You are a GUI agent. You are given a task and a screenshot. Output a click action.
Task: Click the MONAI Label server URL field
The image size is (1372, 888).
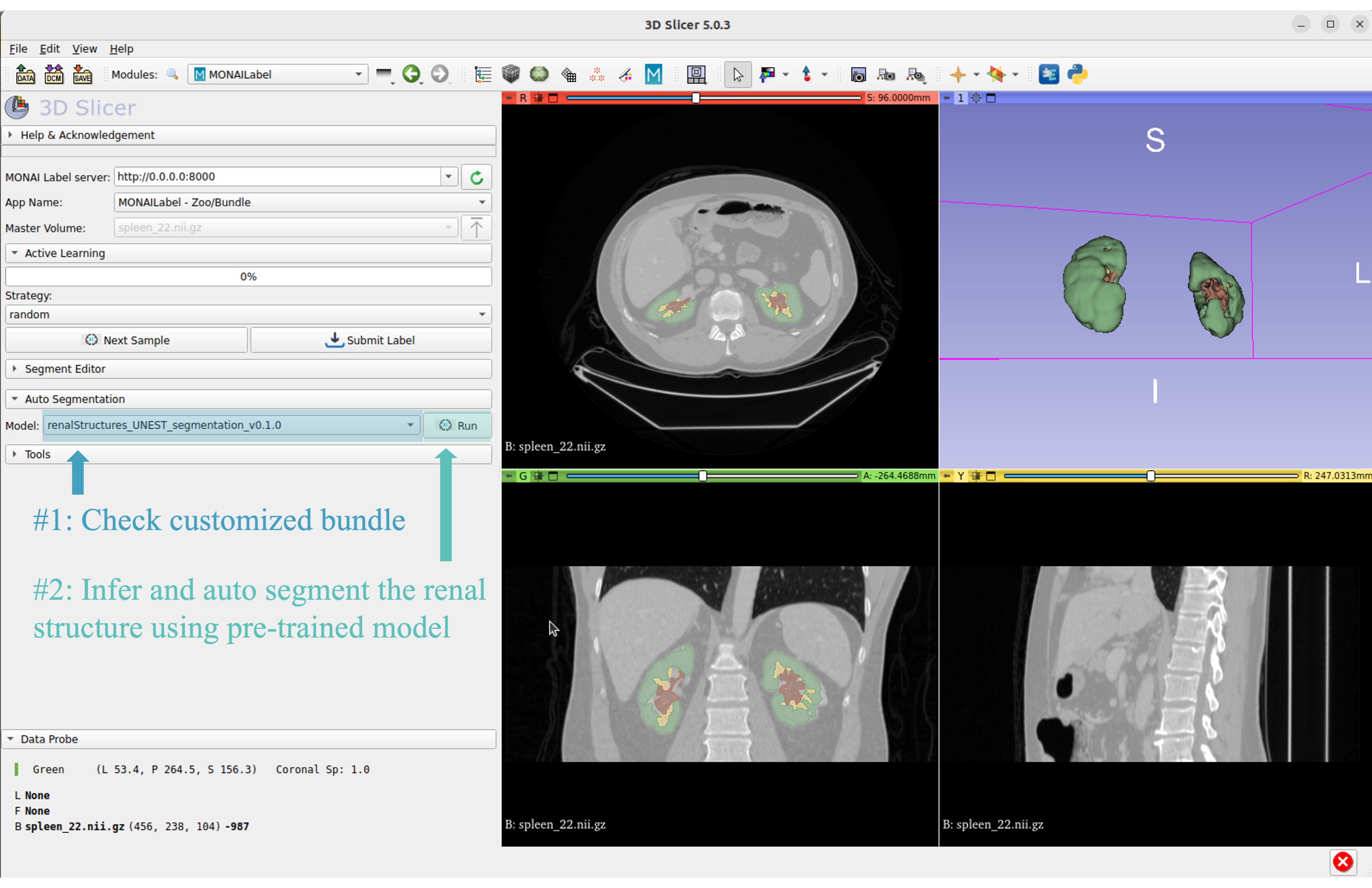point(278,176)
